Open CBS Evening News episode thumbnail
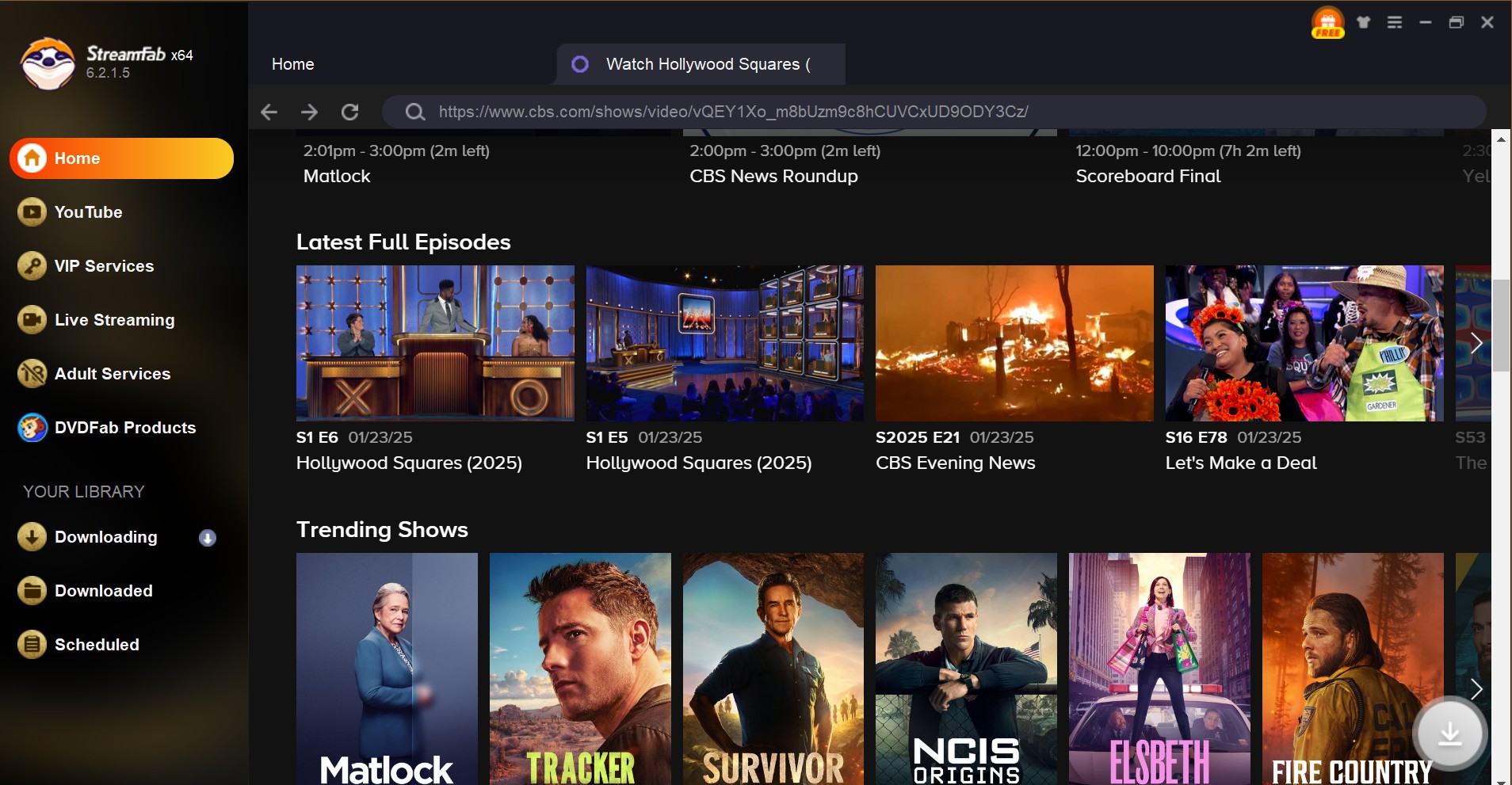The width and height of the screenshot is (1512, 785). coord(1014,343)
